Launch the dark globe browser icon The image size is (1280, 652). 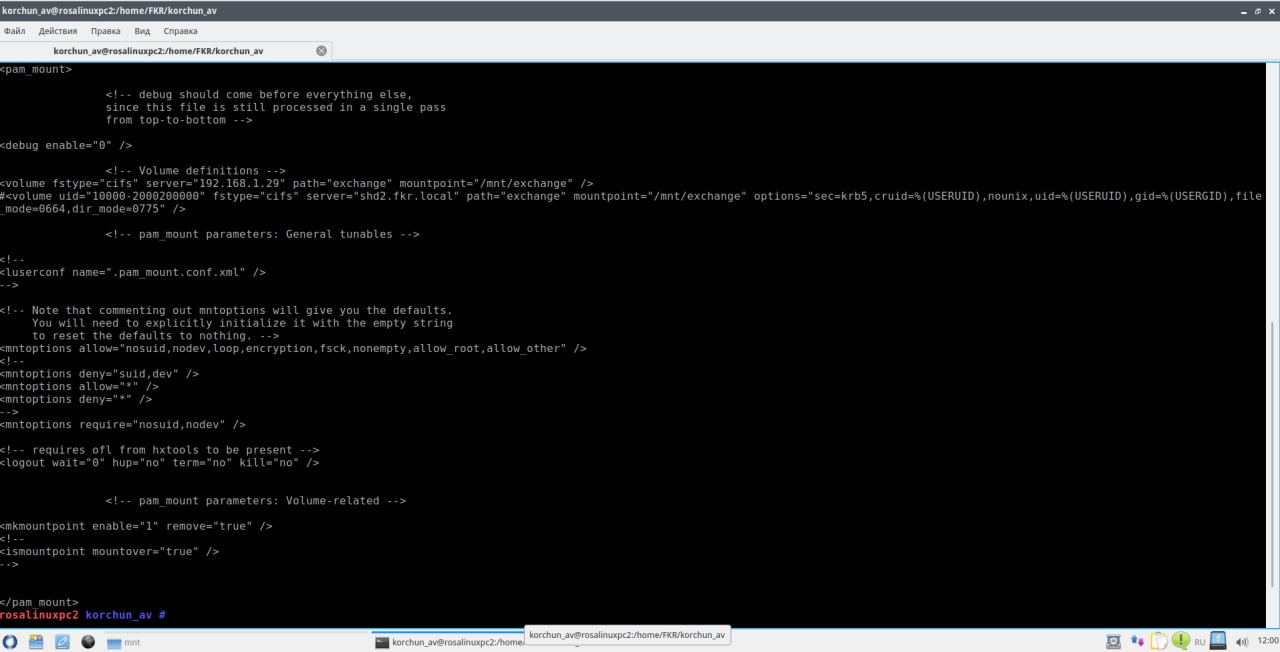click(x=88, y=642)
